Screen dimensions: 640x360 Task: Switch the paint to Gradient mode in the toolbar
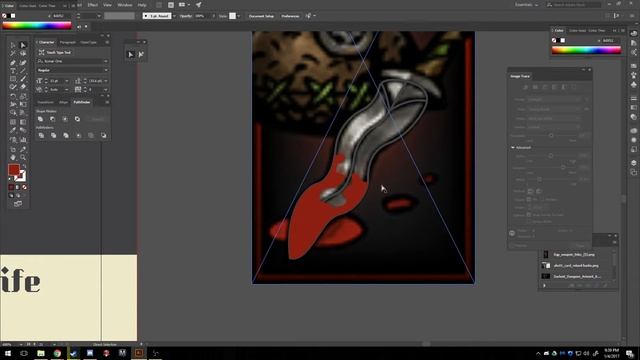point(18,187)
